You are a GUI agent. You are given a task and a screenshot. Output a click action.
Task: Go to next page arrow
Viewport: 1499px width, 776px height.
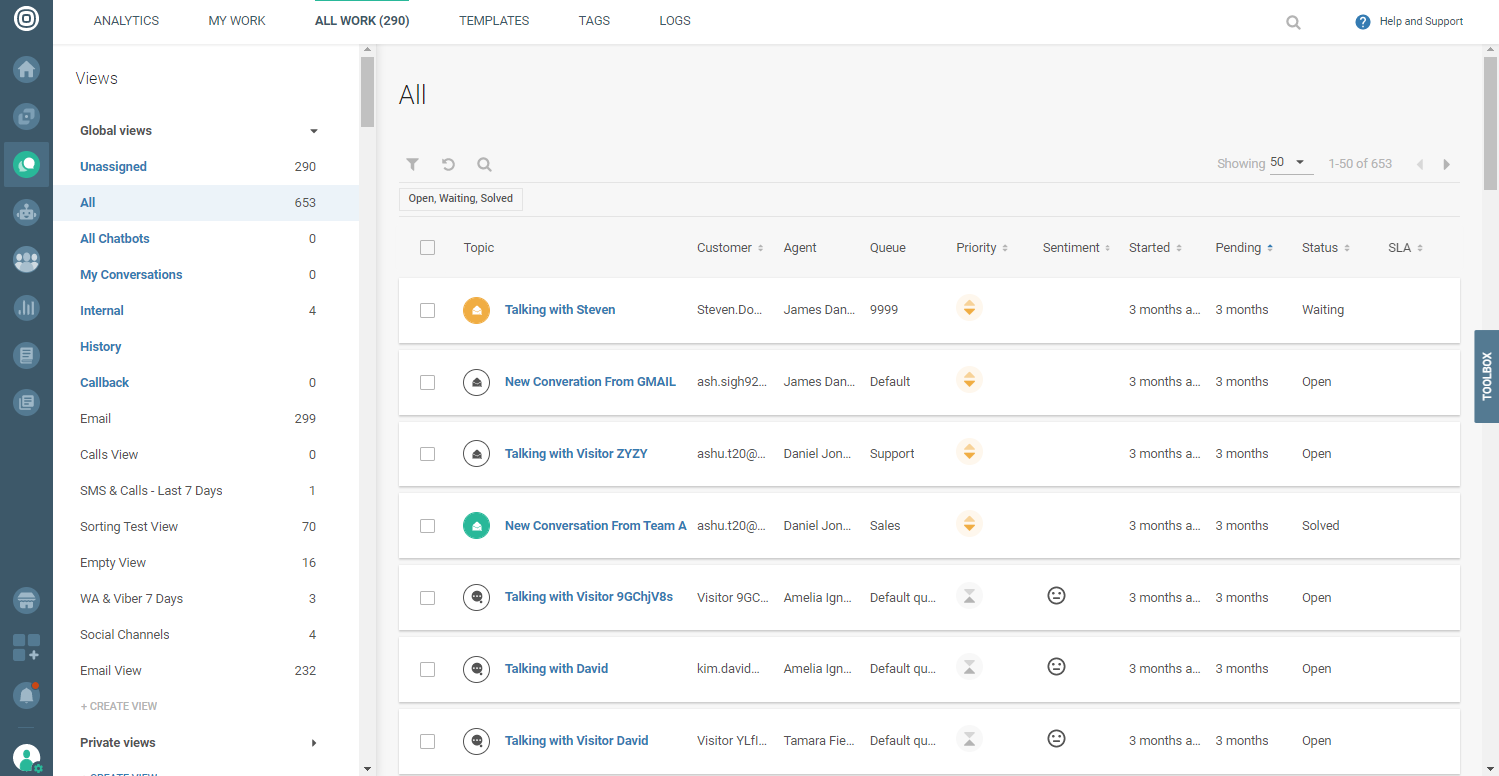tap(1446, 164)
